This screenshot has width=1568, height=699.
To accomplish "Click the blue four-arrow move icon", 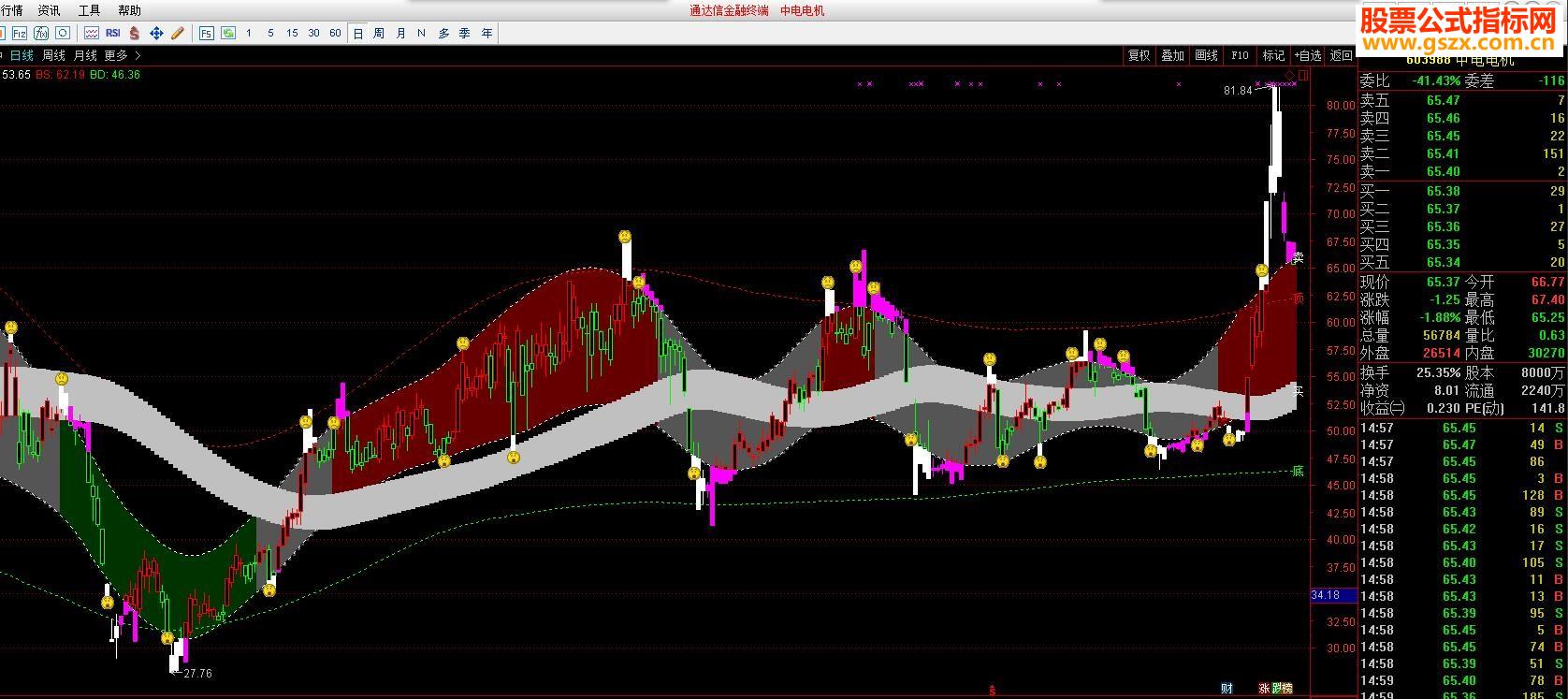I will coord(156,33).
